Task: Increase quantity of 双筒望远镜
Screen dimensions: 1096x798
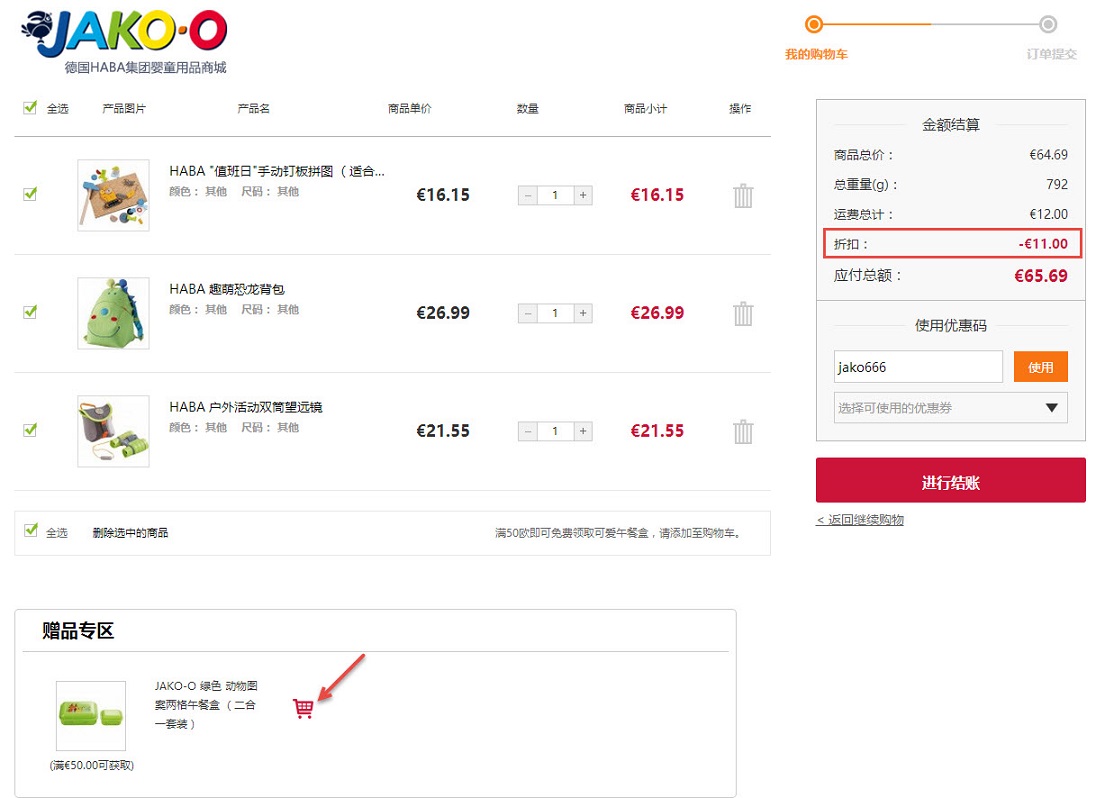Action: 583,431
